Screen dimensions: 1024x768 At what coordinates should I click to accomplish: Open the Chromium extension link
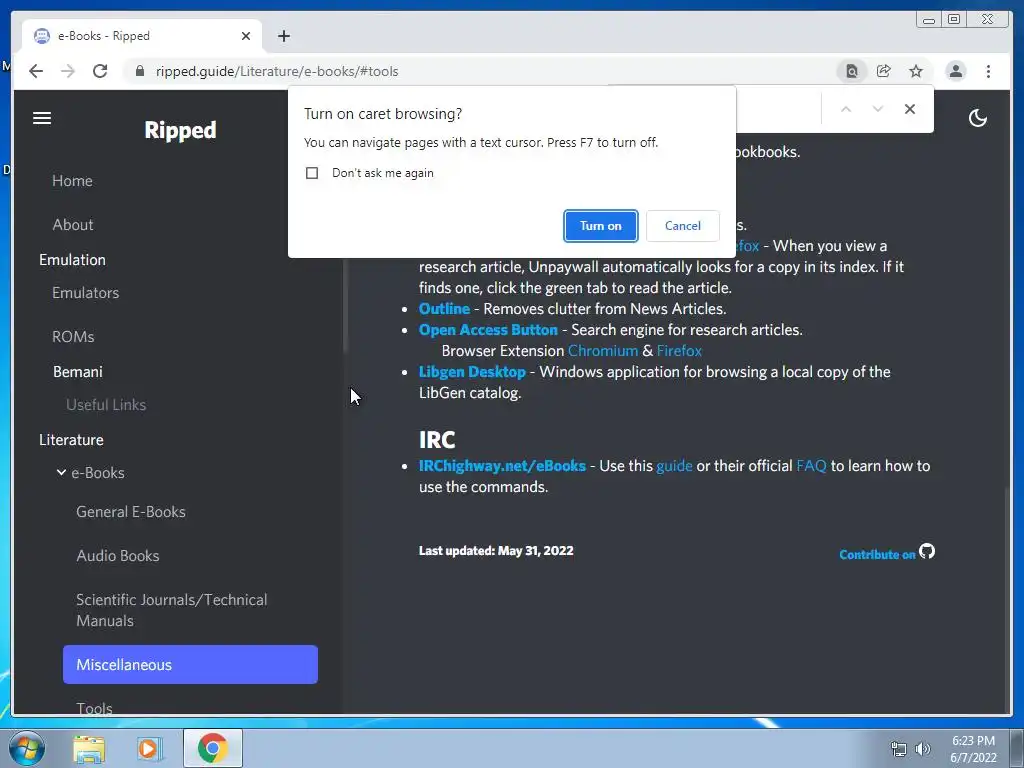(603, 351)
